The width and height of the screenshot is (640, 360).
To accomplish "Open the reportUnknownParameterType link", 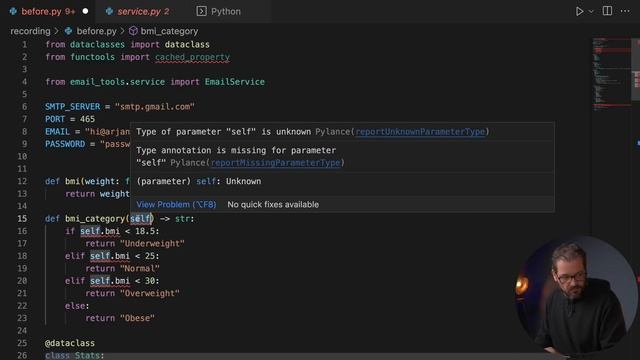I will click(x=420, y=132).
